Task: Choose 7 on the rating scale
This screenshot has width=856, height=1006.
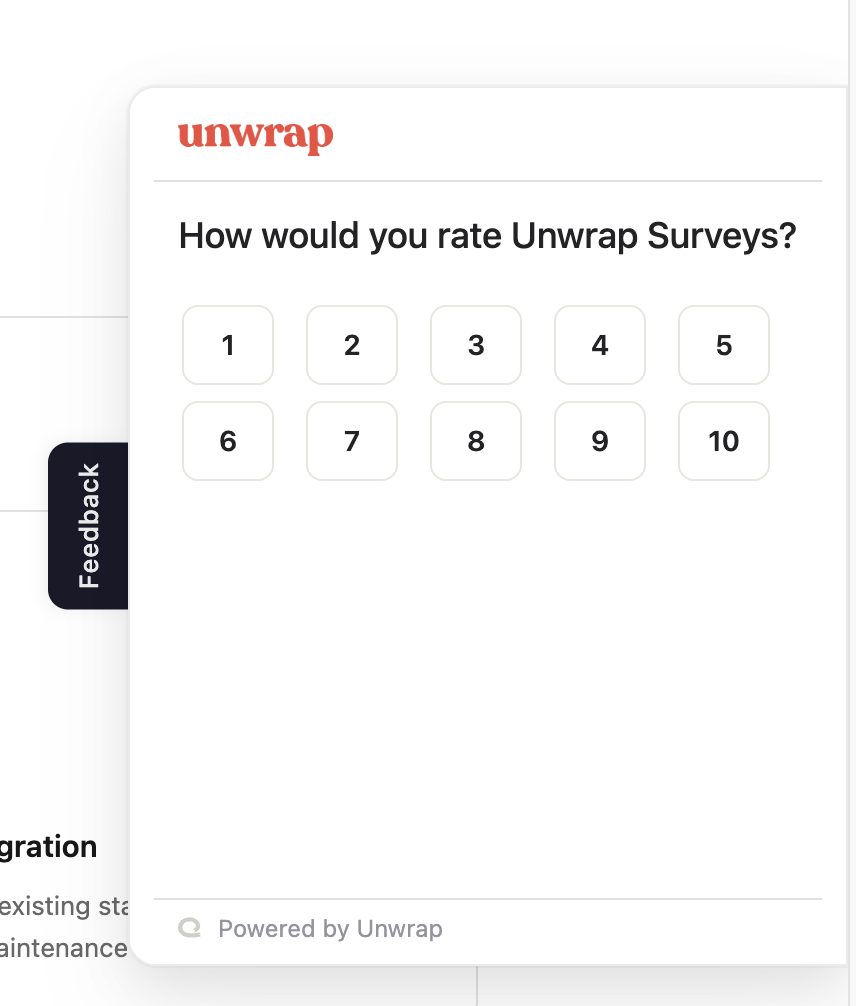Action: (352, 441)
